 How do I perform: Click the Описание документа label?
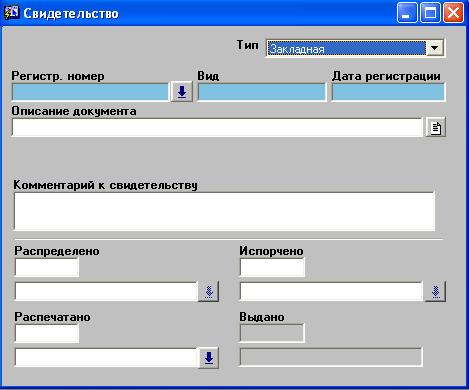point(74,111)
